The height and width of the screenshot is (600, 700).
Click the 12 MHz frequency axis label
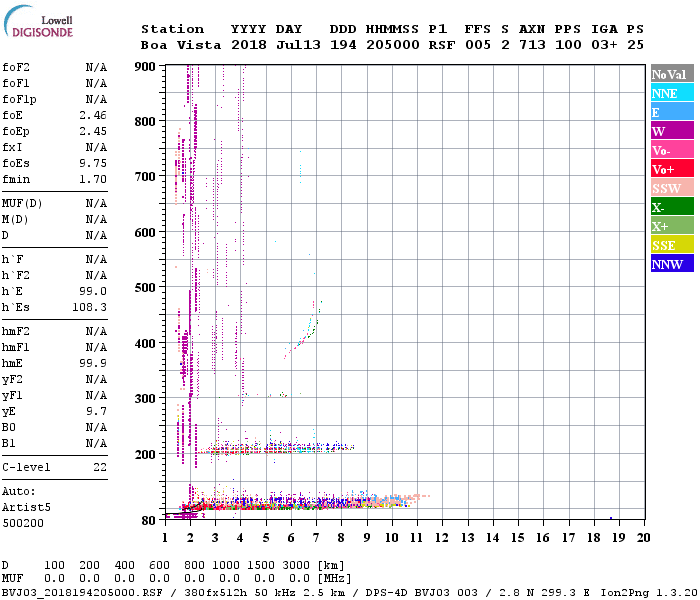(442, 538)
